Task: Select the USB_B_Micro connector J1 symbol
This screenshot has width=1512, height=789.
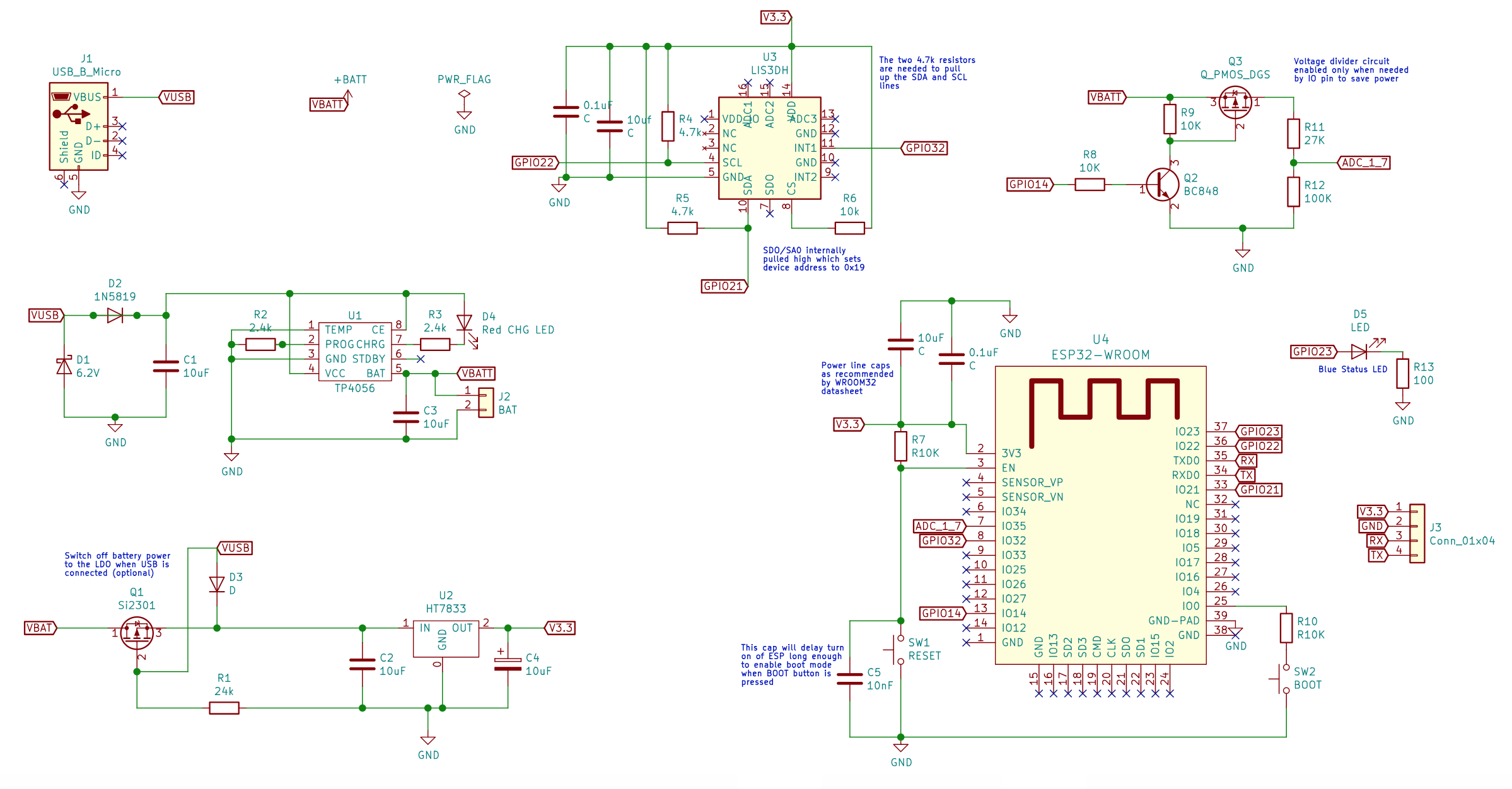Action: click(79, 126)
